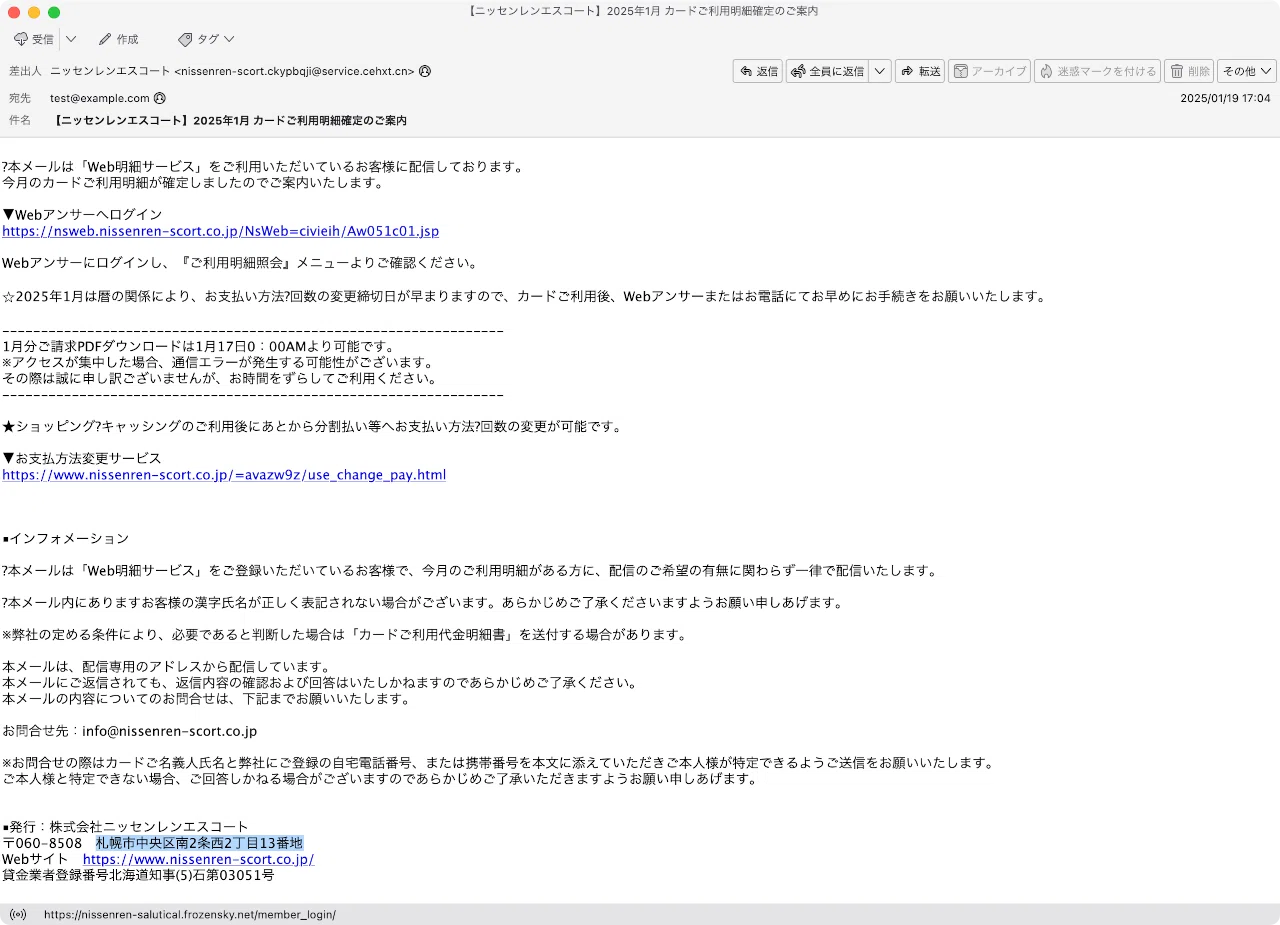
Task: Mark as junk with 迷惑マークを付ける
Action: click(x=1097, y=71)
